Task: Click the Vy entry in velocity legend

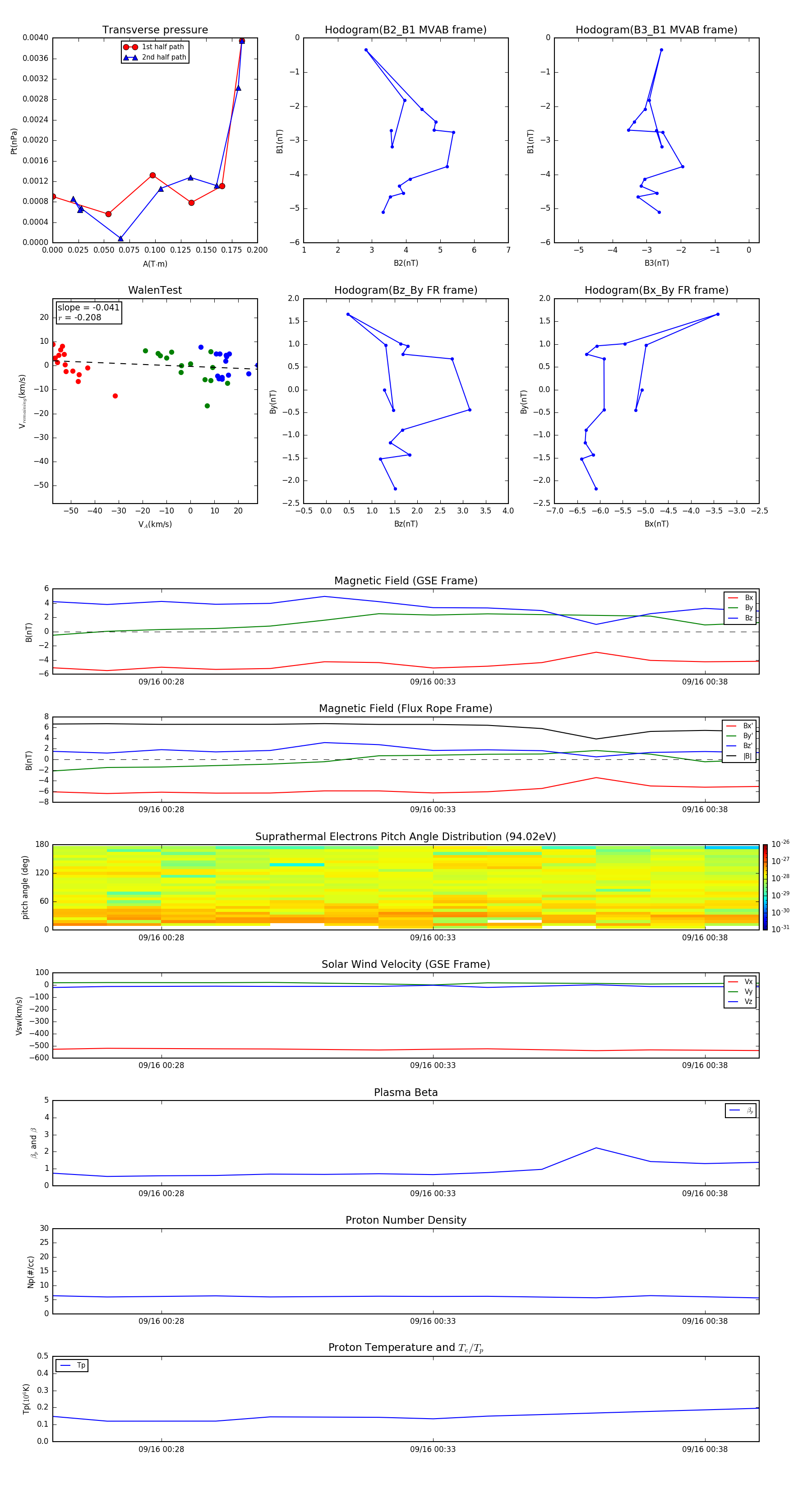Action: 740,991
